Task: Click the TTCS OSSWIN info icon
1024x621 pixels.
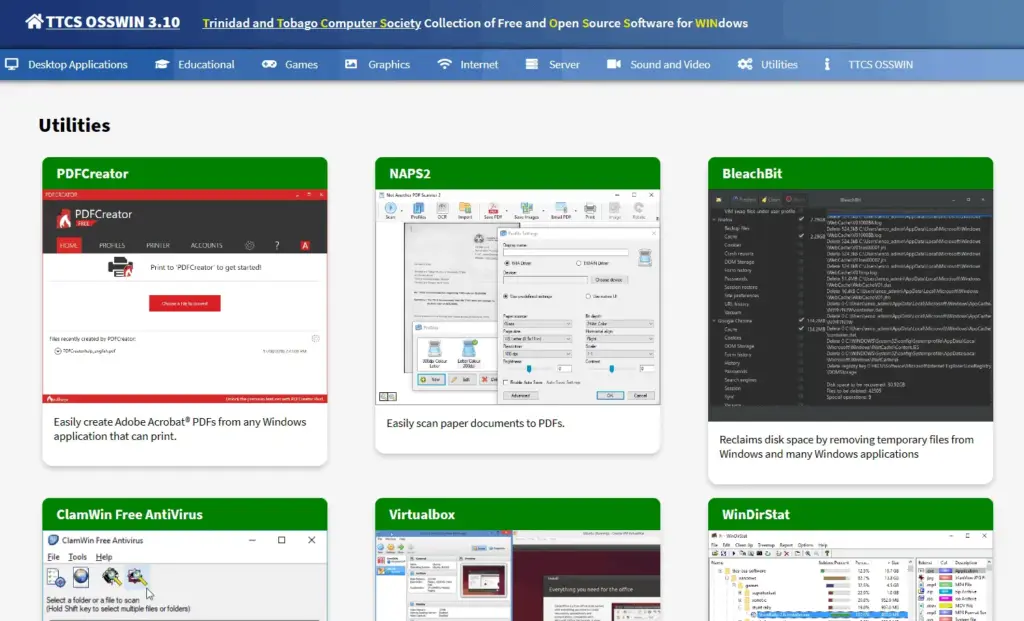Action: (827, 64)
